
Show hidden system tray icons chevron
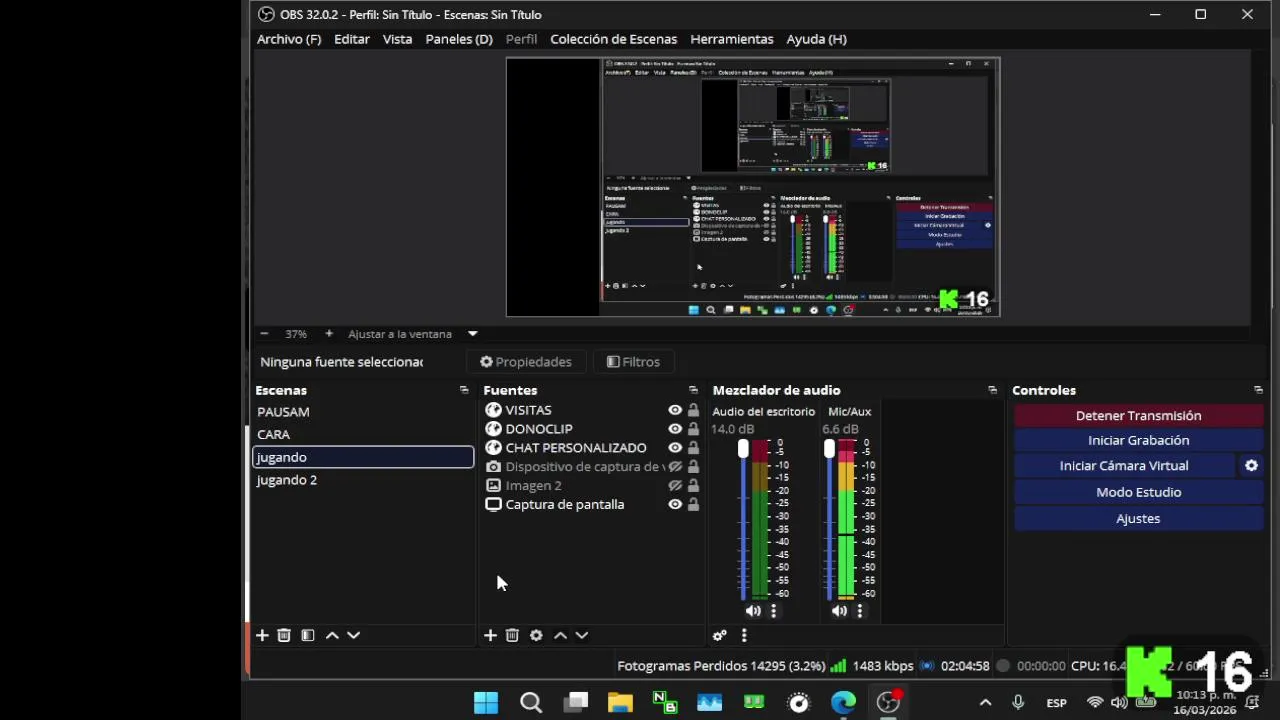(x=985, y=703)
